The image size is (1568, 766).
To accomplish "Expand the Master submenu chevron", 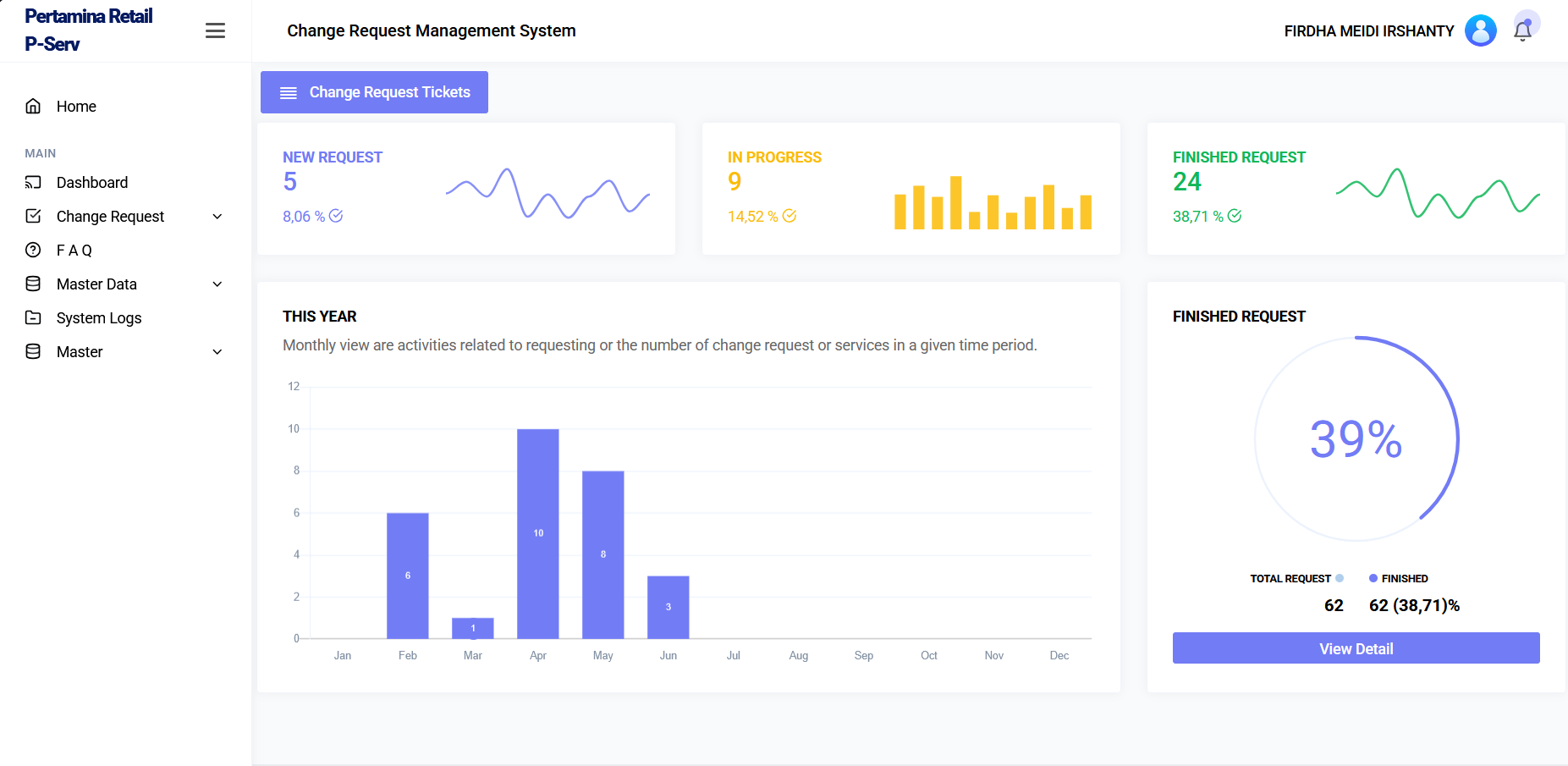I will click(217, 352).
